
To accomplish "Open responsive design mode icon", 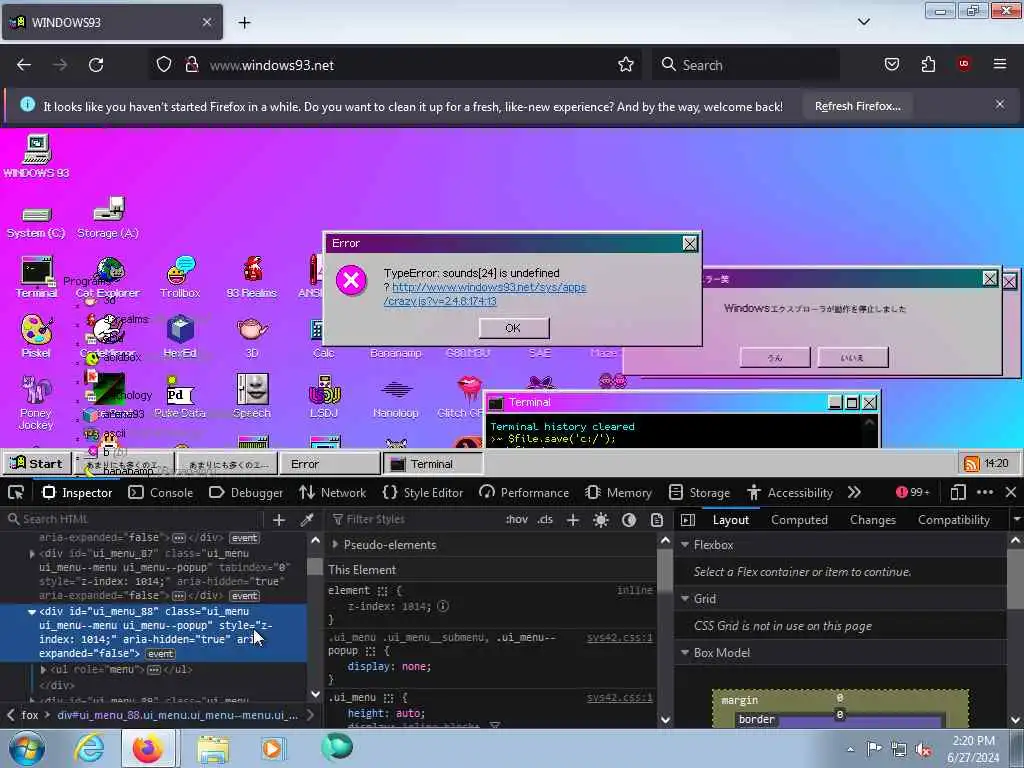I will coord(958,492).
